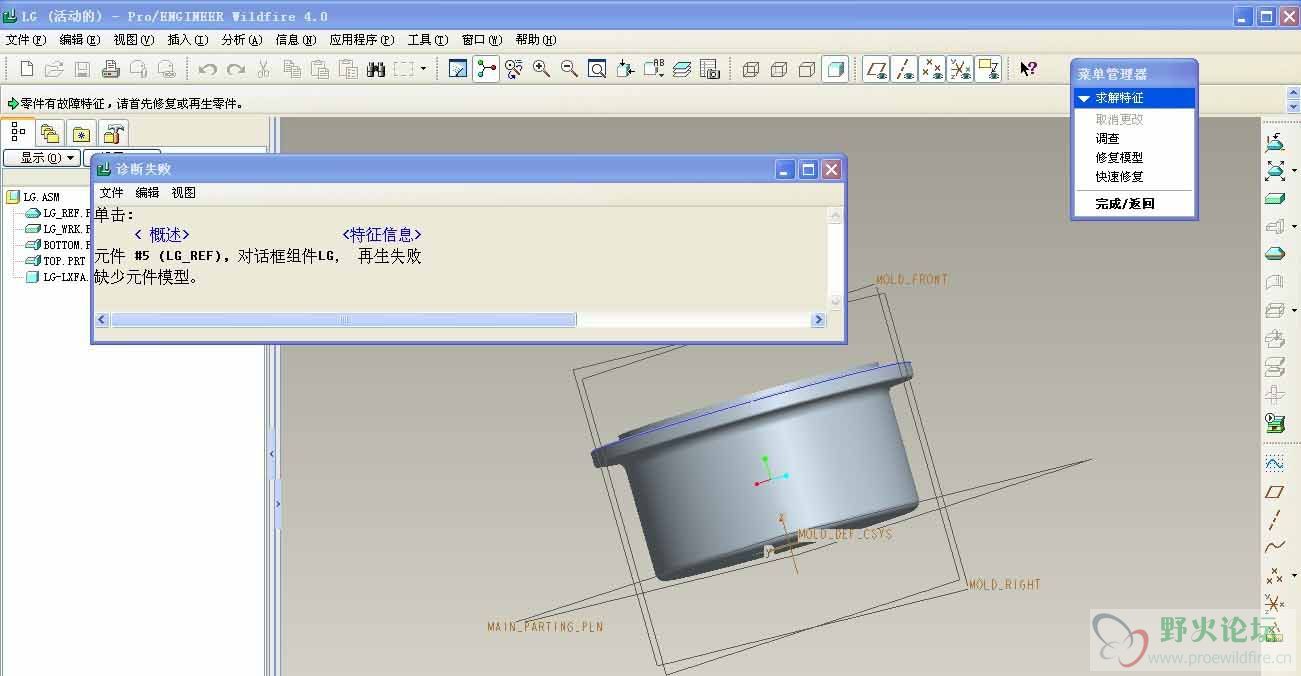Select TOP.PRT in model tree
The width and height of the screenshot is (1301, 676).
(56, 261)
